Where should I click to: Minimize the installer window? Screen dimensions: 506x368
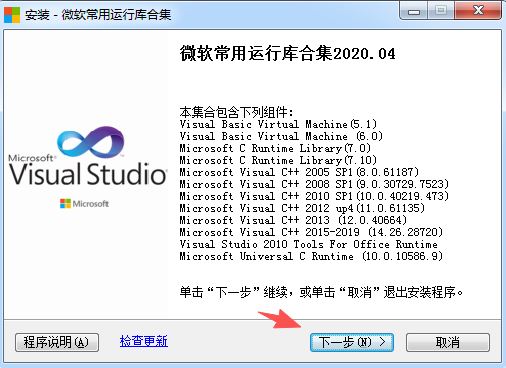pos(414,11)
